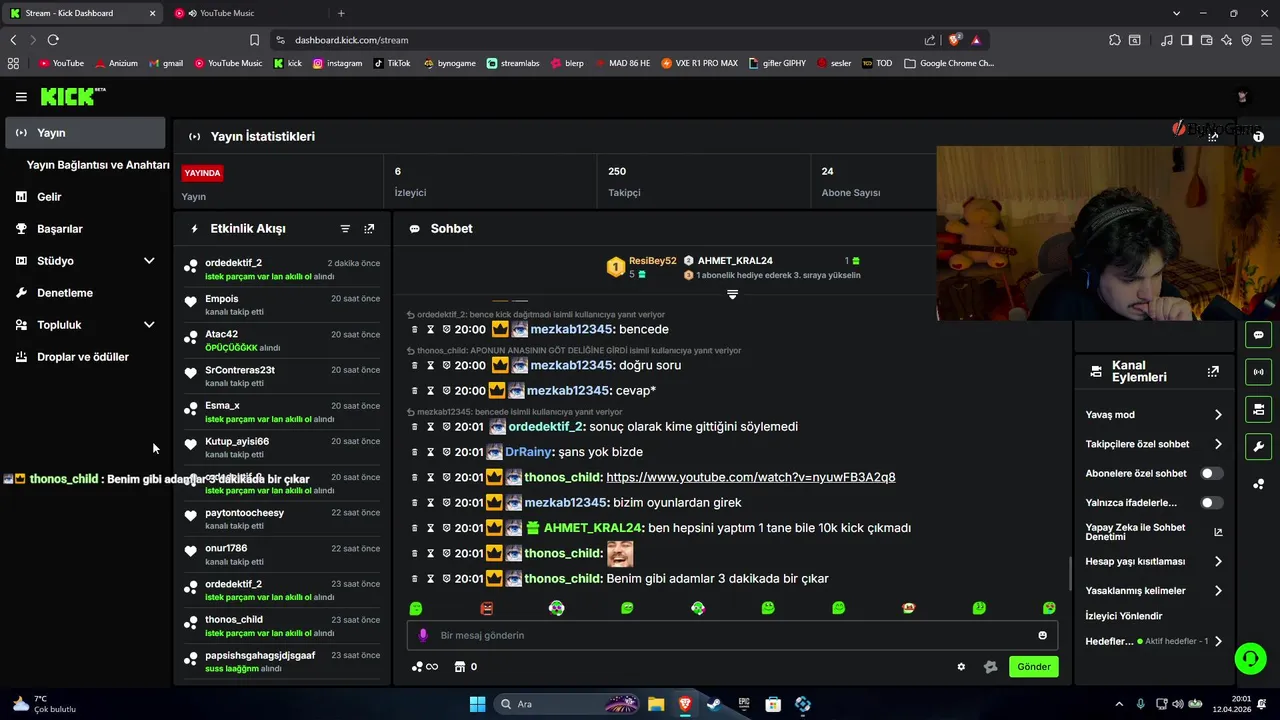This screenshot has height=720, width=1280.
Task: Click the red angry emote below chat
Action: [487, 608]
